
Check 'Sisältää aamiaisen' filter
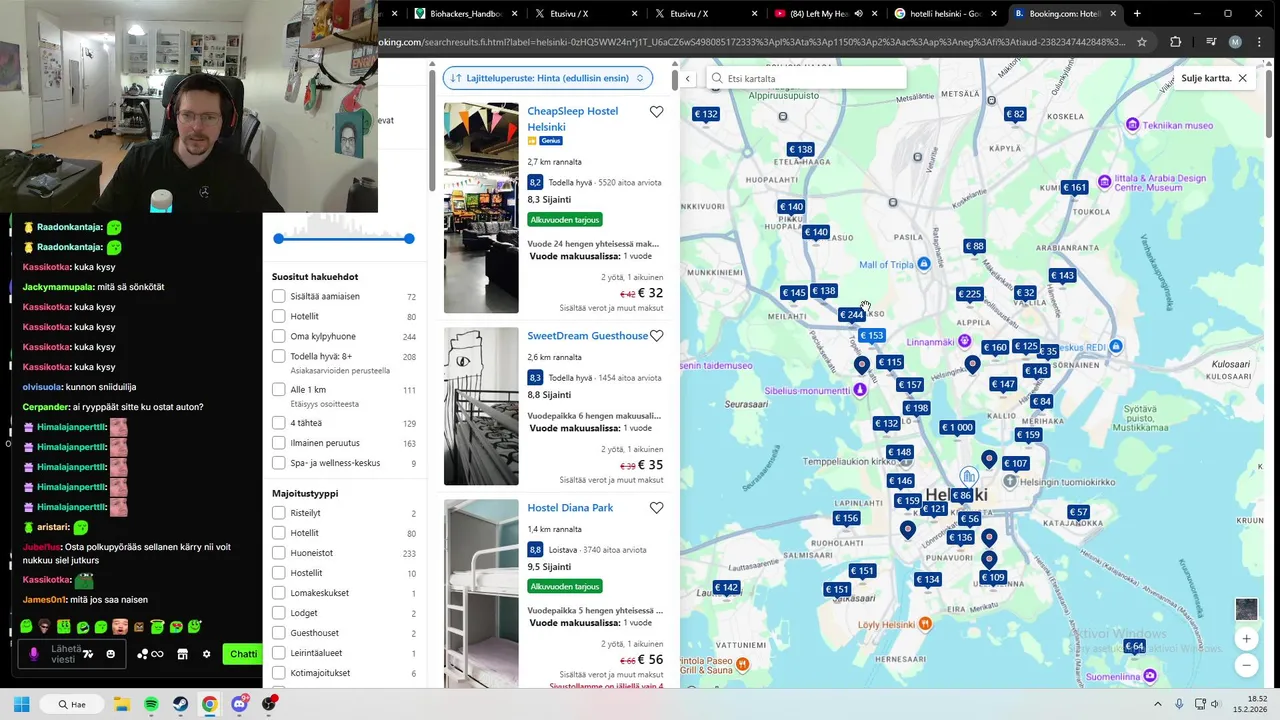[279, 296]
